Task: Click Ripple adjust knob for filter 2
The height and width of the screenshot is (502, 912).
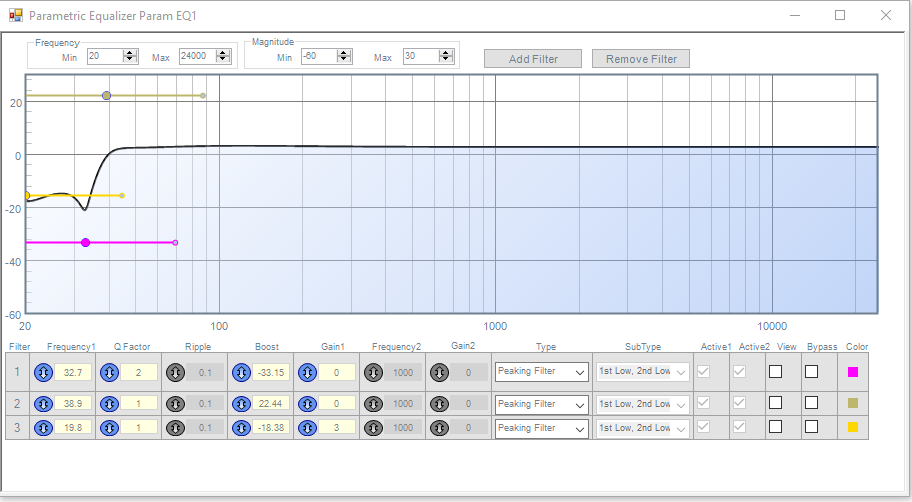Action: [x=175, y=404]
